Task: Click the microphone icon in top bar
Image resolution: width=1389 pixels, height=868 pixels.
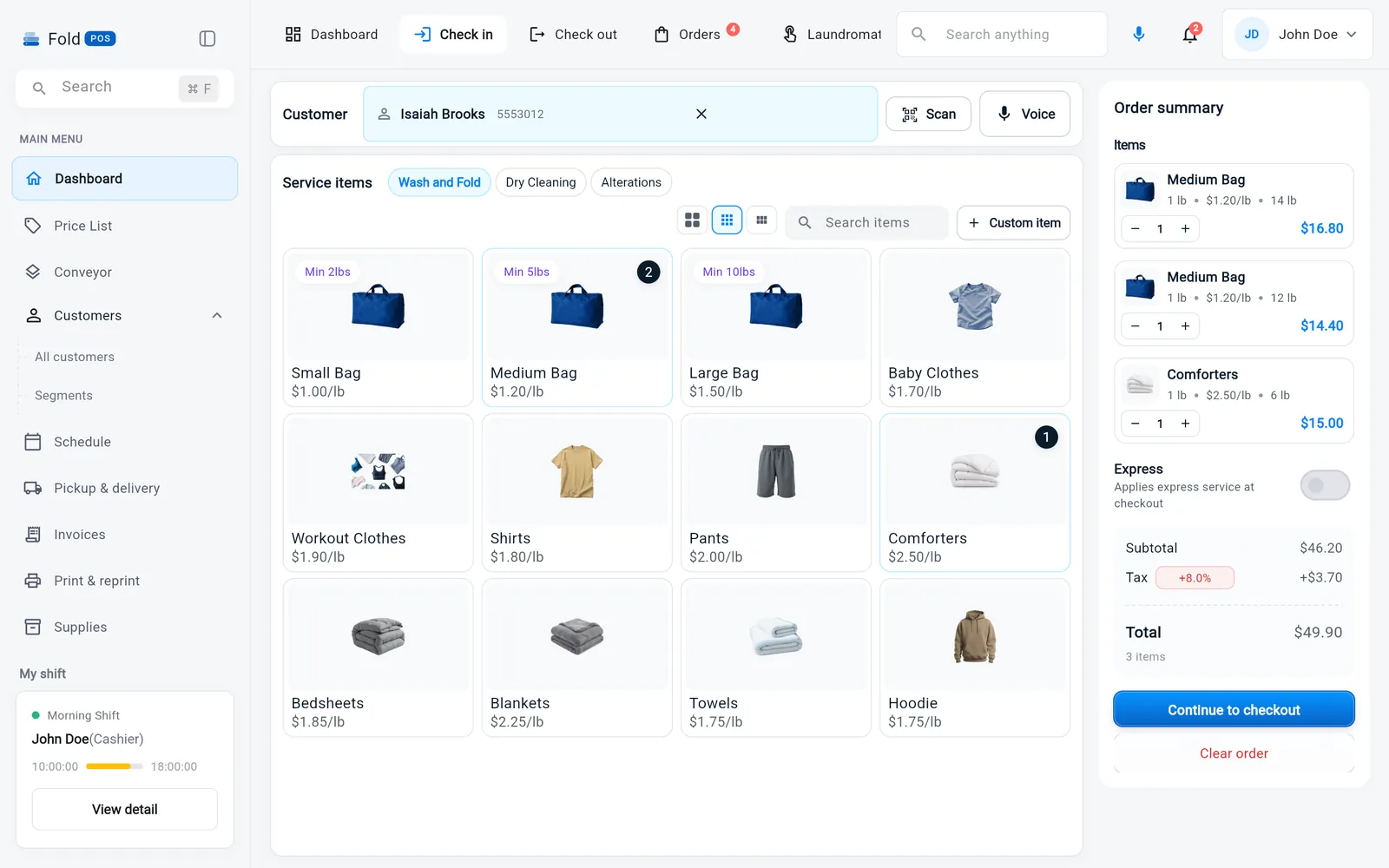Action: pyautogui.click(x=1139, y=34)
